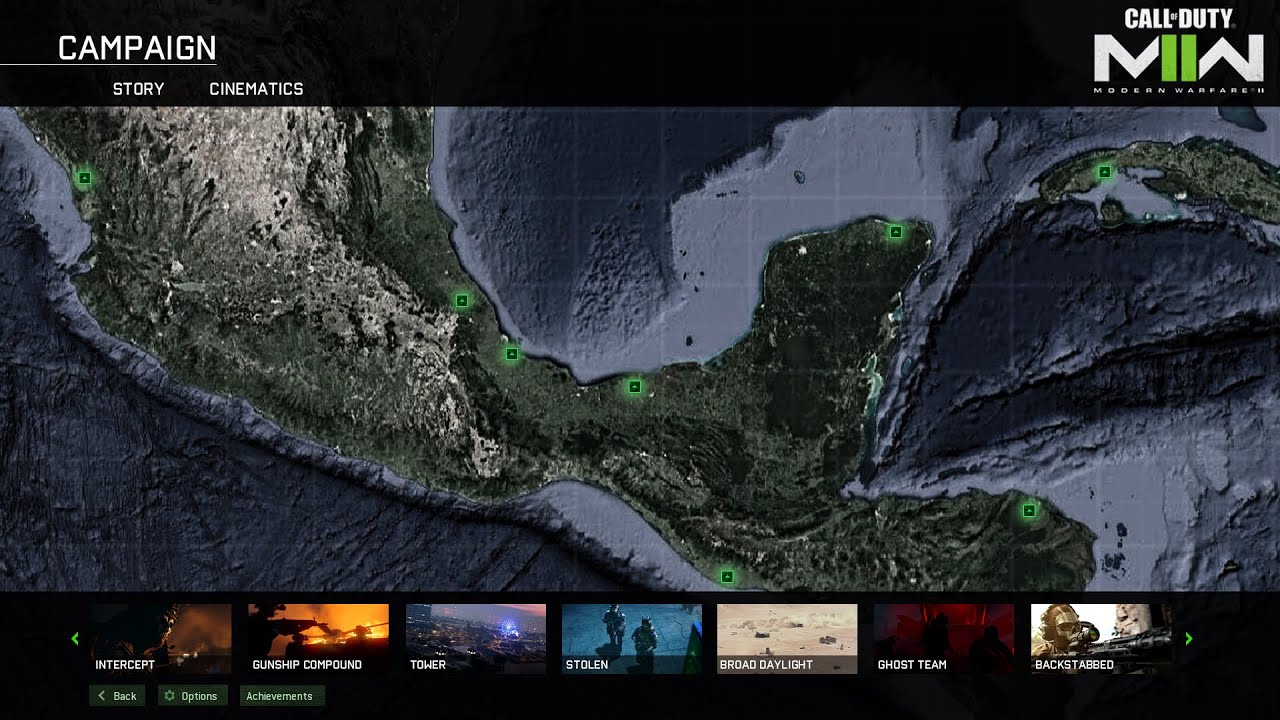Viewport: 1280px width, 720px height.
Task: Click the Back button label
Action: pyautogui.click(x=125, y=696)
